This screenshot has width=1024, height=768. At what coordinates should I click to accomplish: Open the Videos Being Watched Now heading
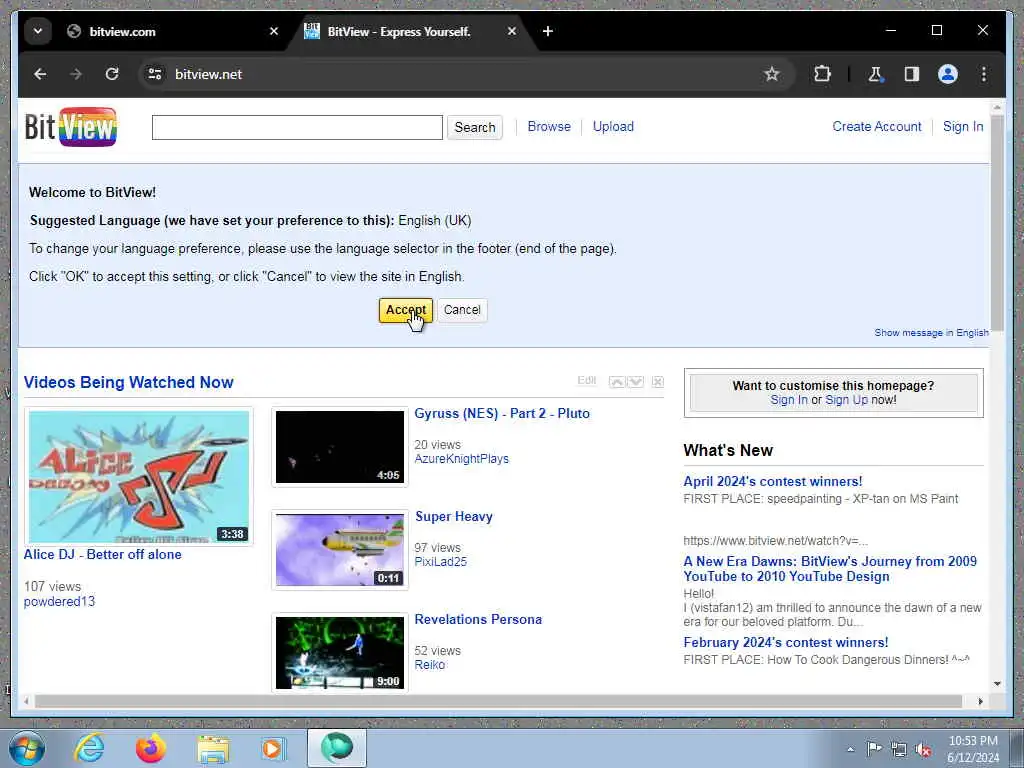129,382
